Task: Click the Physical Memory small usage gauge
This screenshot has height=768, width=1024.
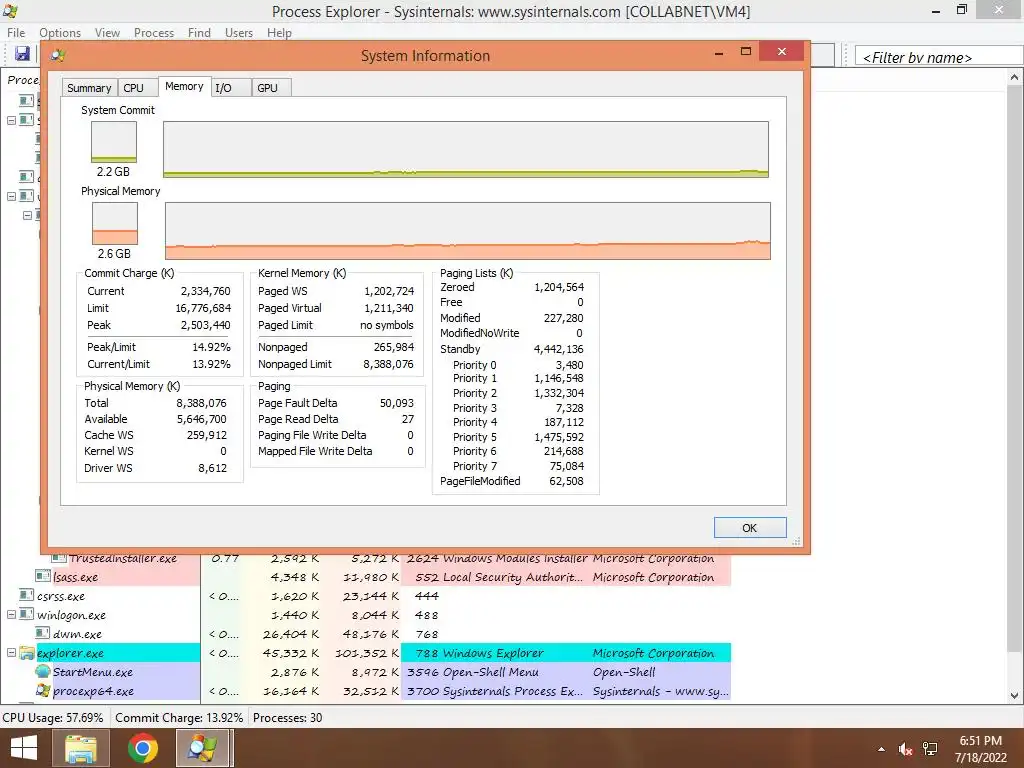Action: (115, 223)
